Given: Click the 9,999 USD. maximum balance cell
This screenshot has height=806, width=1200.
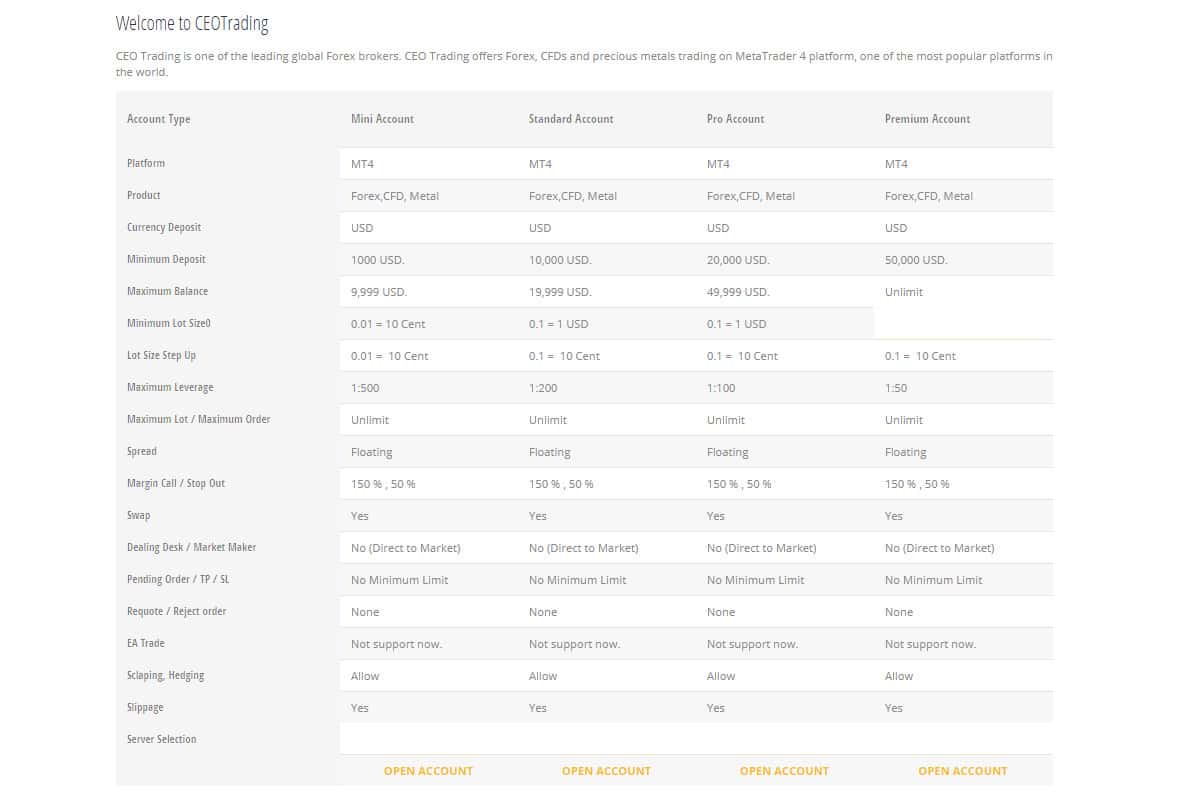Looking at the screenshot, I should [379, 292].
